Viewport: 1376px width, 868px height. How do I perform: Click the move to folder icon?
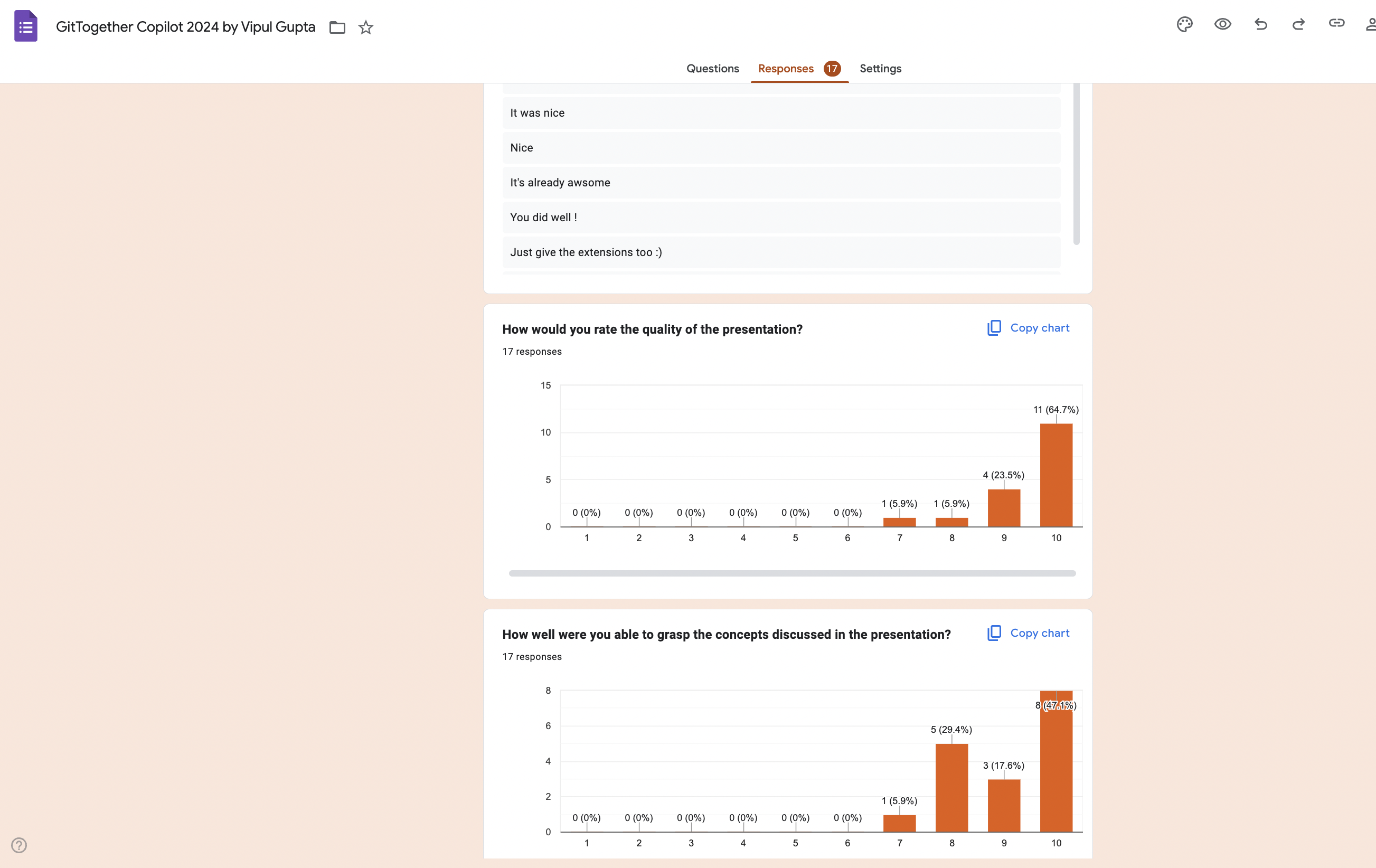337,27
